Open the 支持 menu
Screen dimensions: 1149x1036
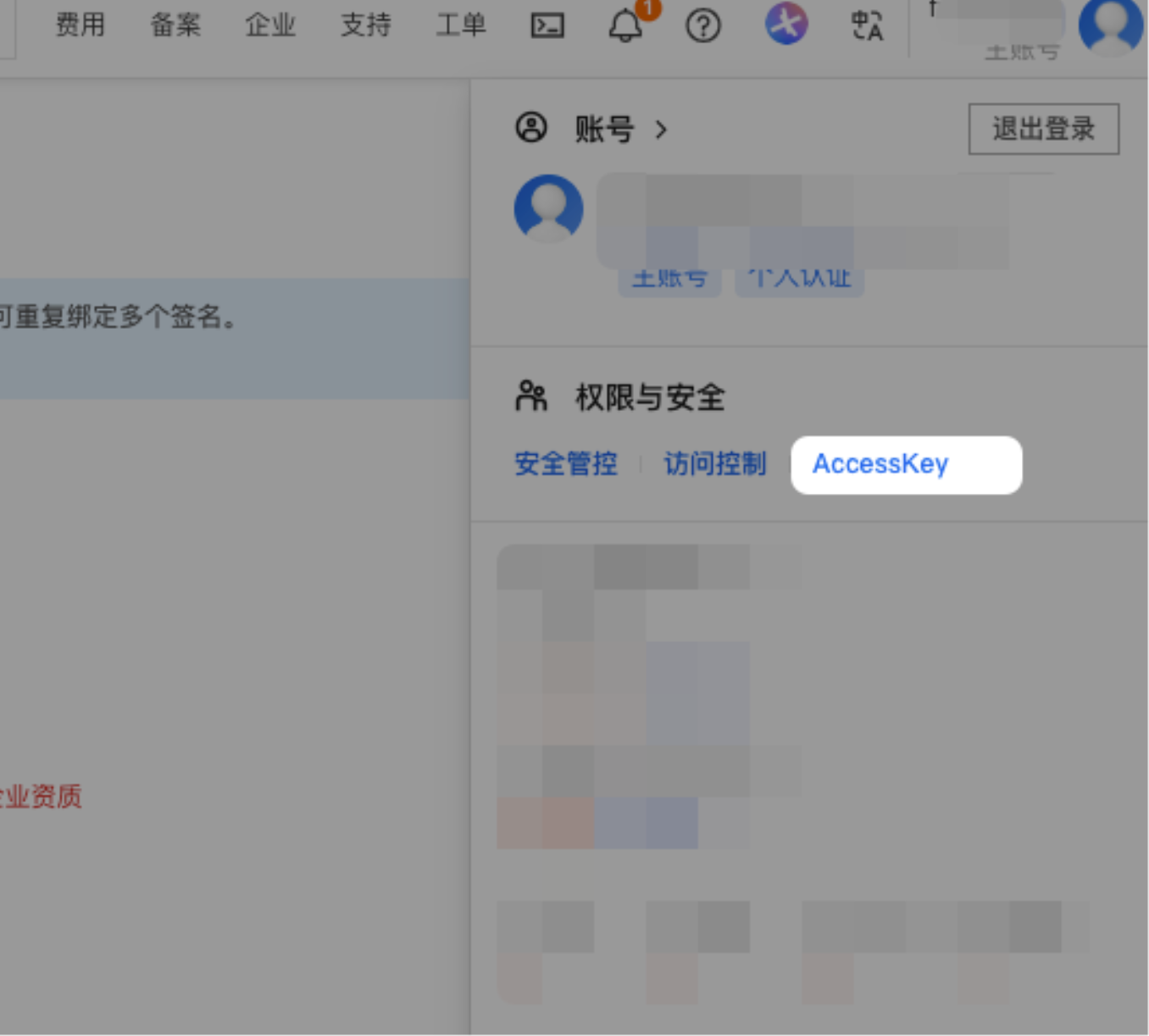pyautogui.click(x=365, y=25)
